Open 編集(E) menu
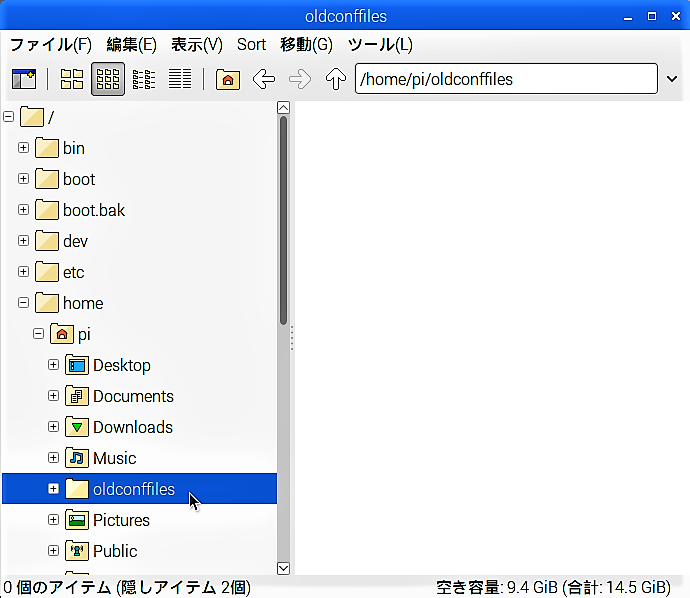The image size is (690, 598). pos(132,44)
